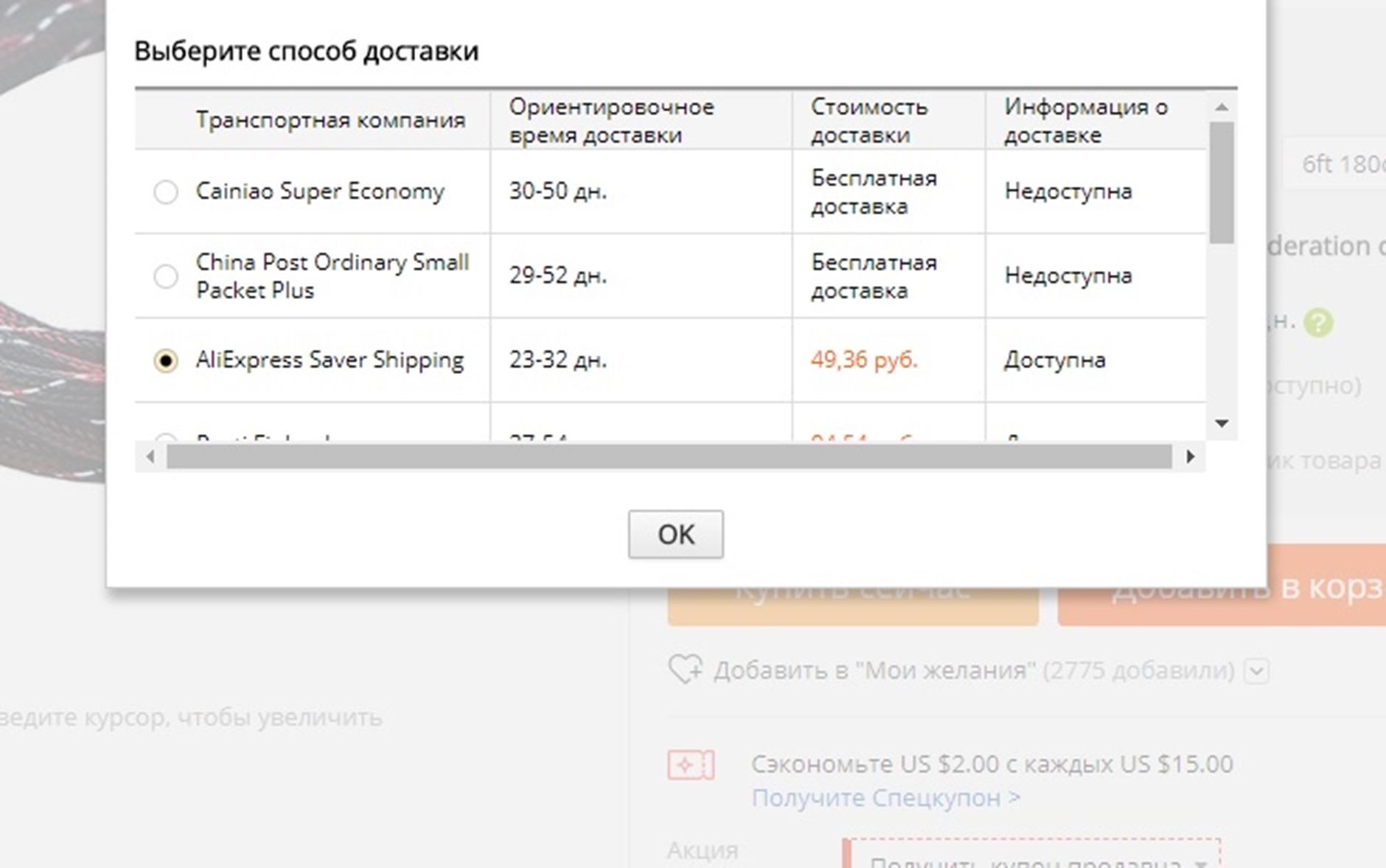Select AliExpress Saver Shipping radio button
Image resolution: width=1386 pixels, height=868 pixels.
[166, 360]
